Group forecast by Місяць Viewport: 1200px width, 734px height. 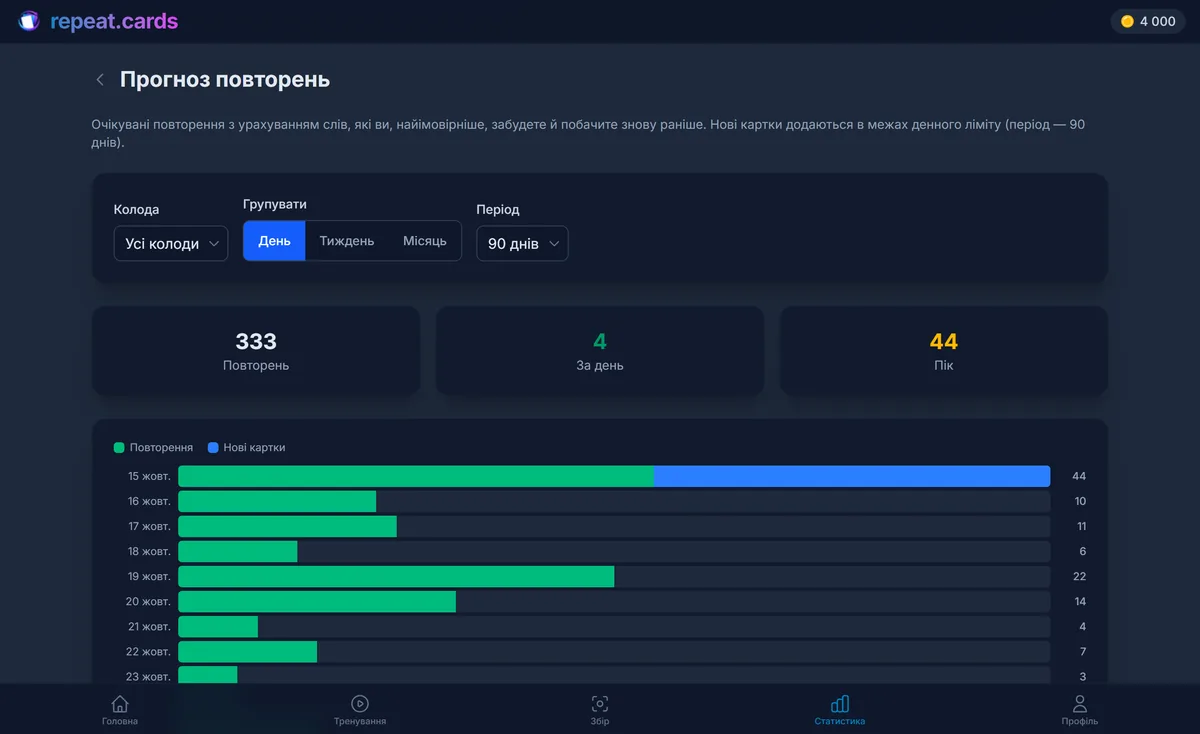[425, 241]
